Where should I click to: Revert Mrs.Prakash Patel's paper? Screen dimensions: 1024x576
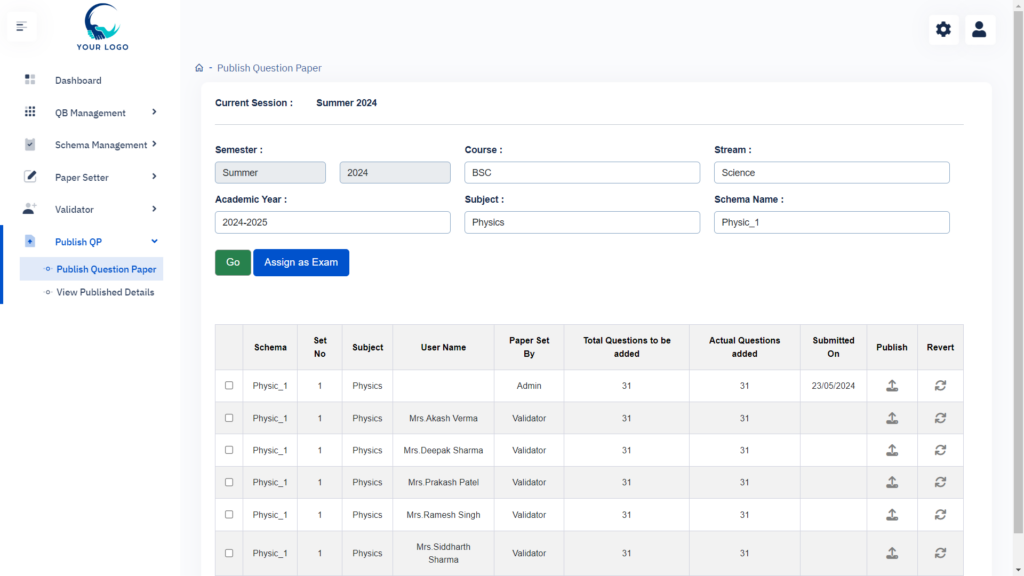point(940,482)
